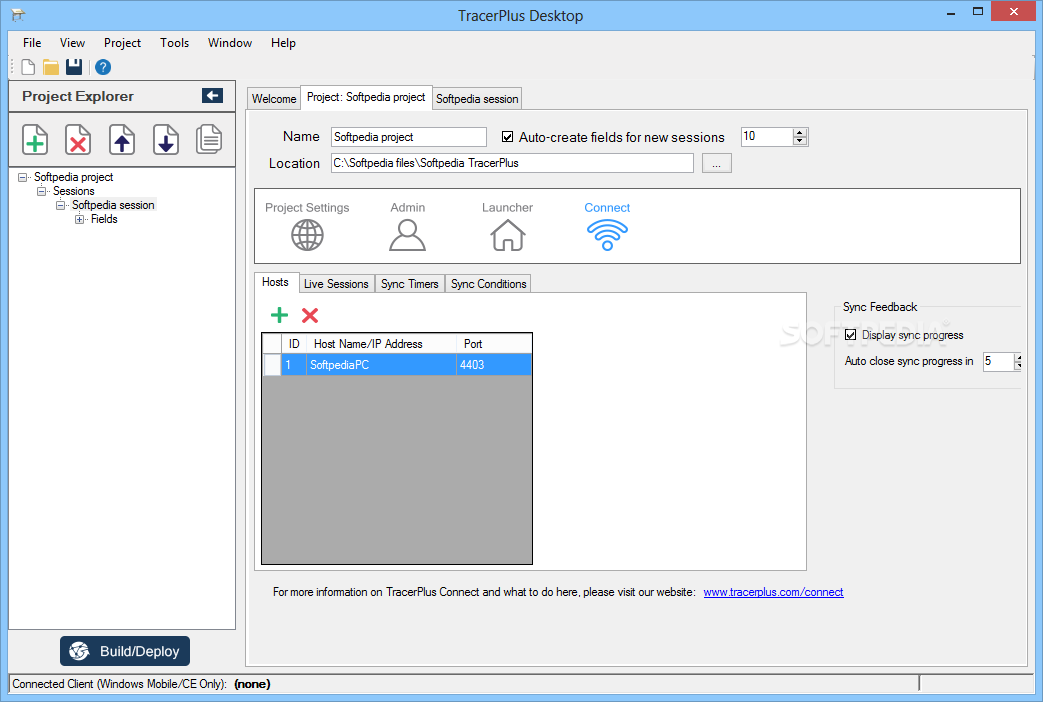Click the New file toolbar icon
The width and height of the screenshot is (1043, 702).
[x=28, y=67]
